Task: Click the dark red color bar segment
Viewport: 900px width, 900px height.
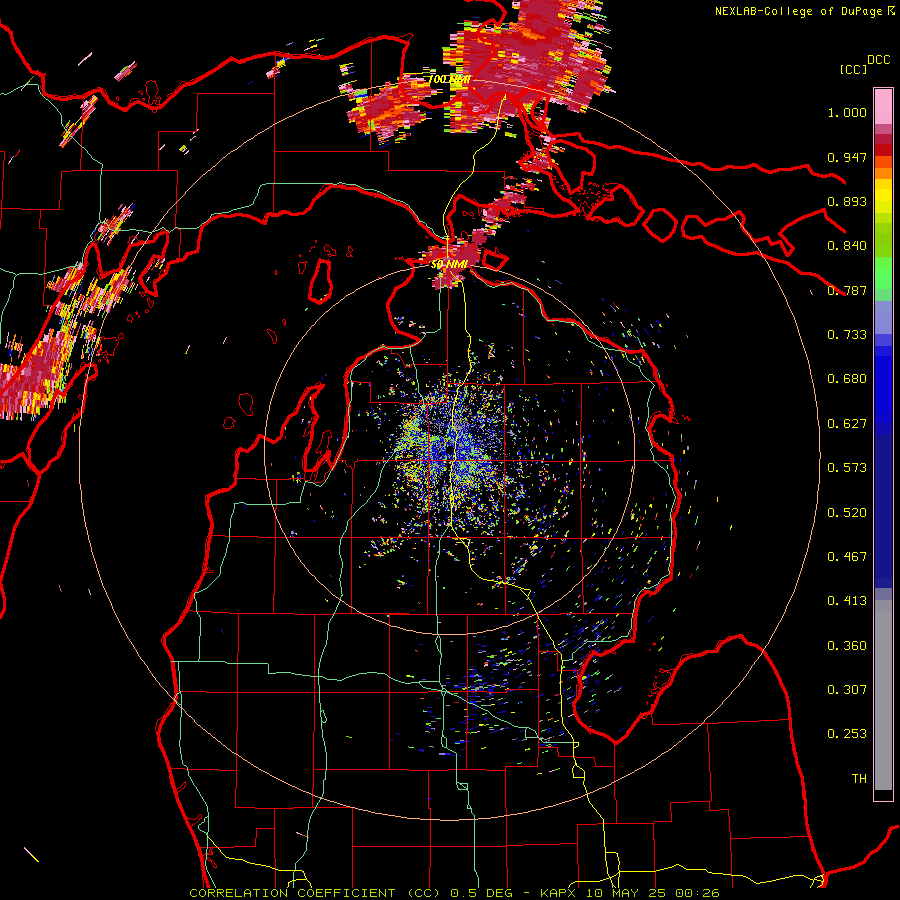Action: point(883,150)
